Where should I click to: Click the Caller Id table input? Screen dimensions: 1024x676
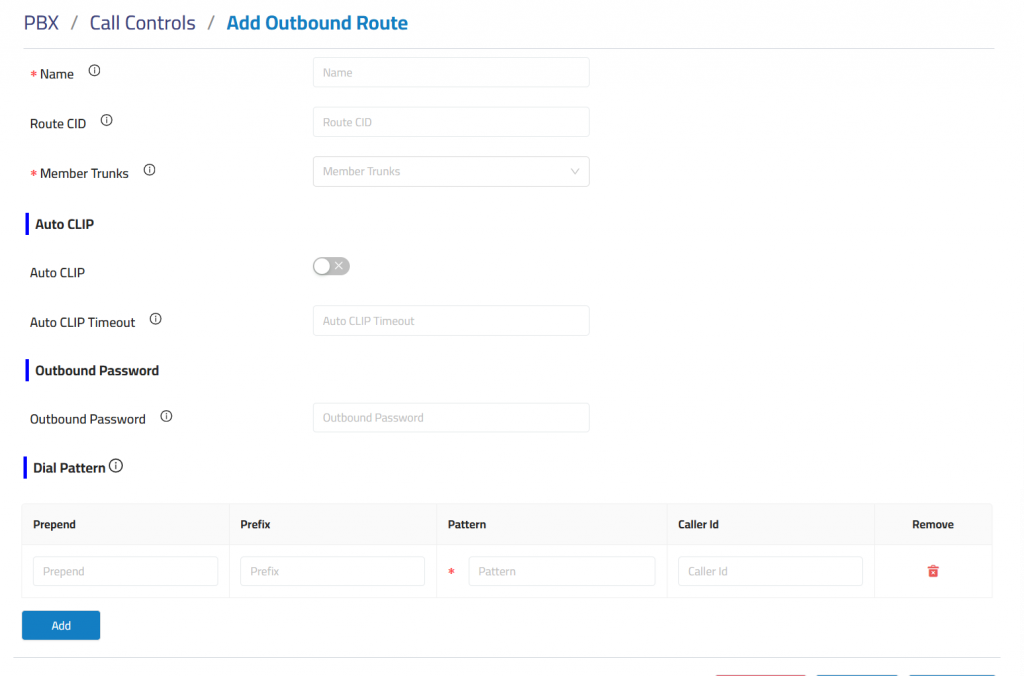point(770,572)
